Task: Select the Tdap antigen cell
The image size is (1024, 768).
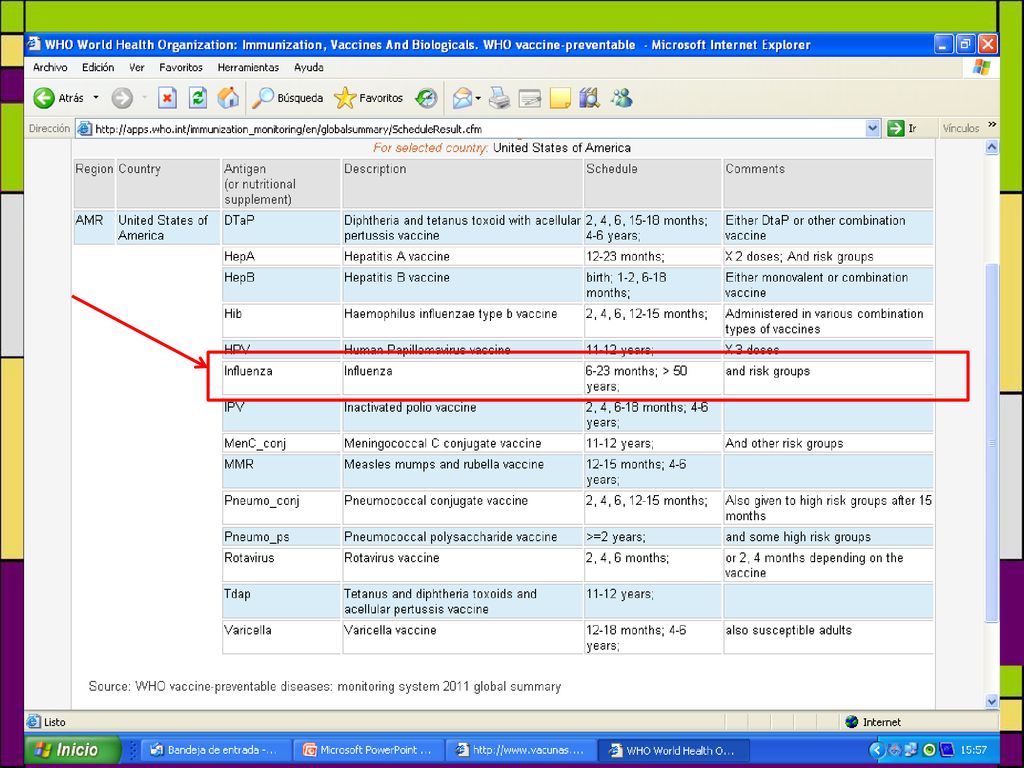Action: (x=281, y=601)
